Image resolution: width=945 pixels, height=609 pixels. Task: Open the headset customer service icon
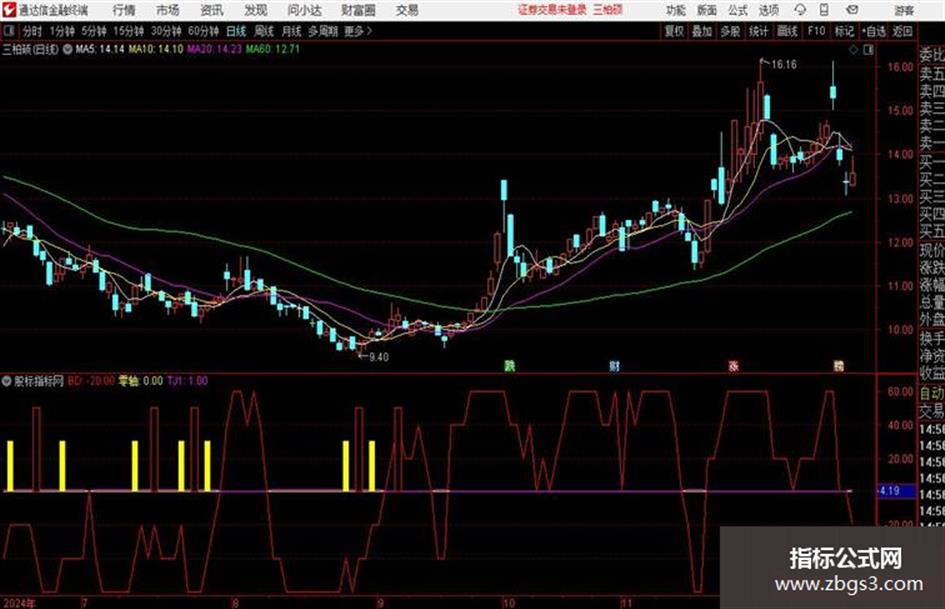click(800, 10)
